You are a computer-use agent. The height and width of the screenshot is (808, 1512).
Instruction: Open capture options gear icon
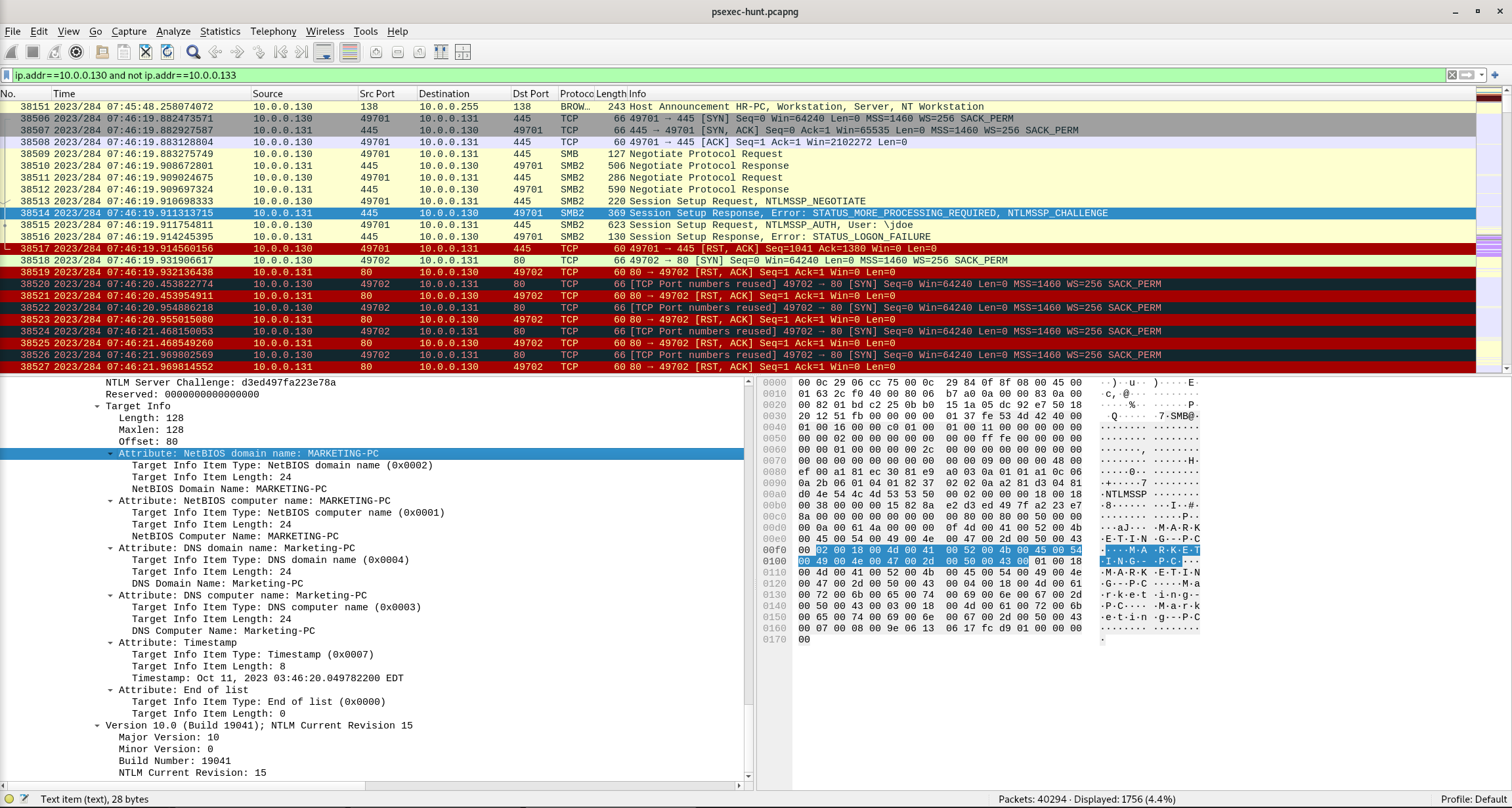(x=76, y=53)
